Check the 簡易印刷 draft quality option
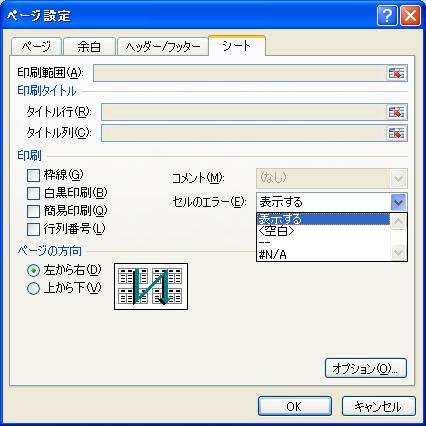The width and height of the screenshot is (426, 426). pyautogui.click(x=33, y=211)
